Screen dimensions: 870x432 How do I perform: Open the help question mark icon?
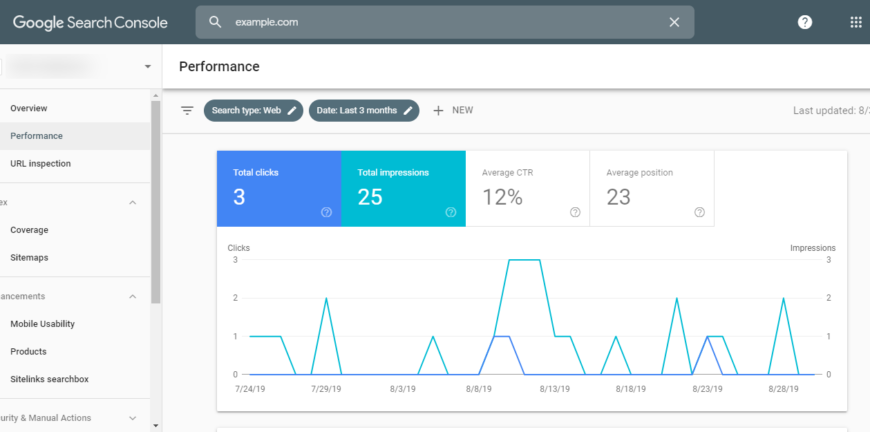pos(805,22)
